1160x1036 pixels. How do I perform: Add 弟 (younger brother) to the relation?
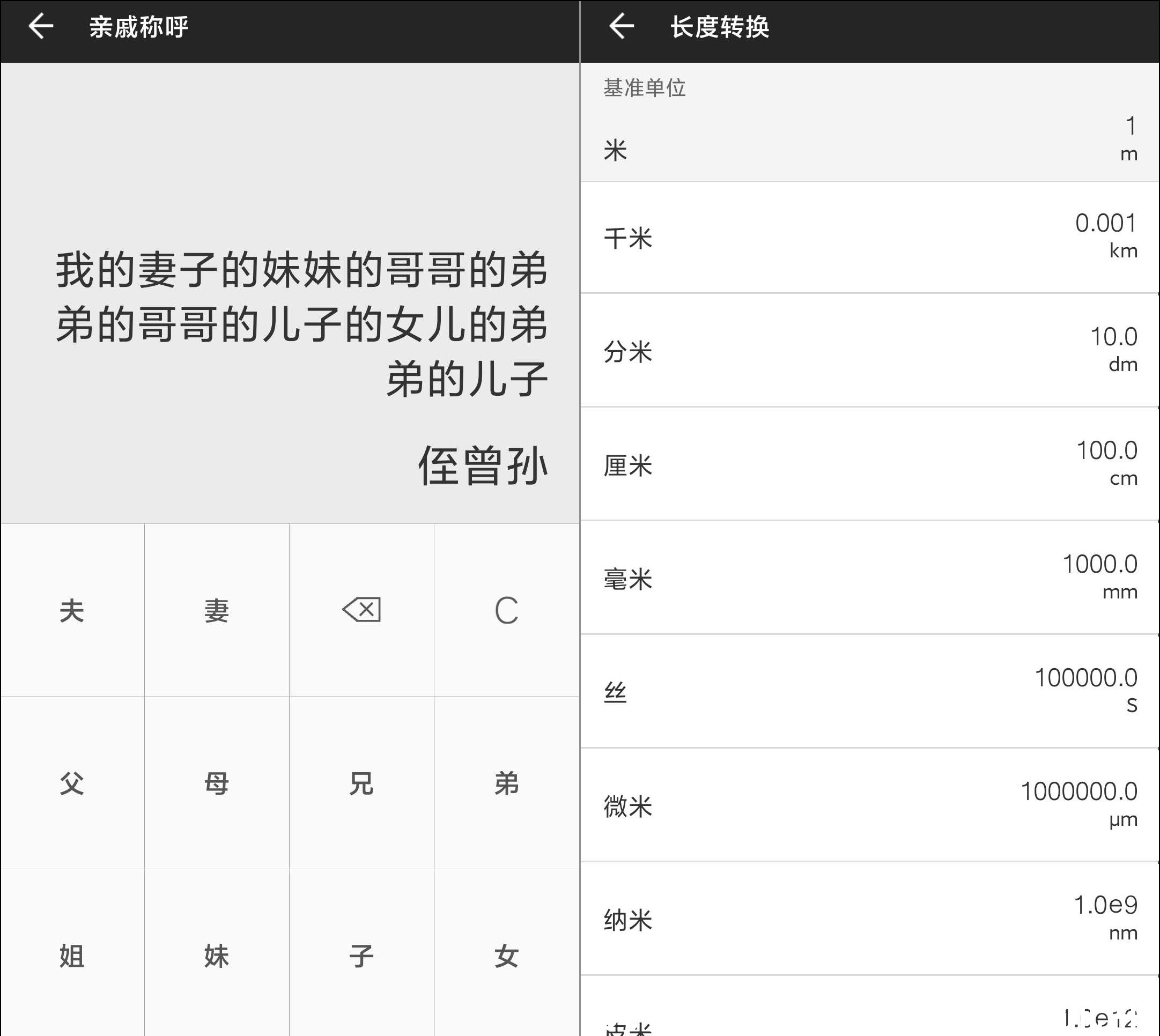click(x=507, y=783)
